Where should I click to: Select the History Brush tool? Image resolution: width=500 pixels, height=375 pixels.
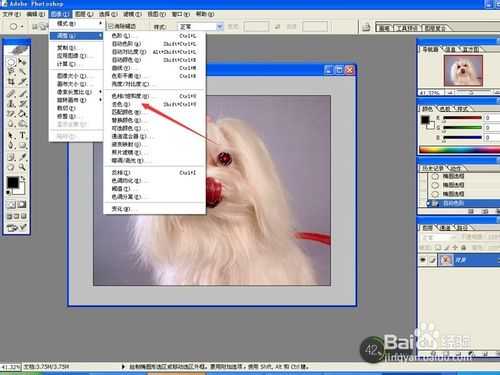tap(22, 103)
